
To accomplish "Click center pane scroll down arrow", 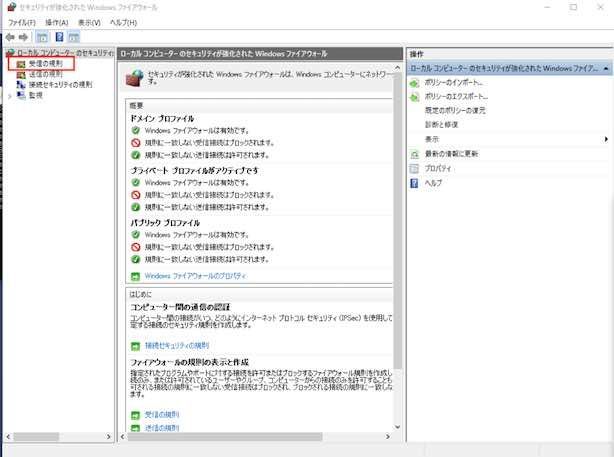I will 397,427.
